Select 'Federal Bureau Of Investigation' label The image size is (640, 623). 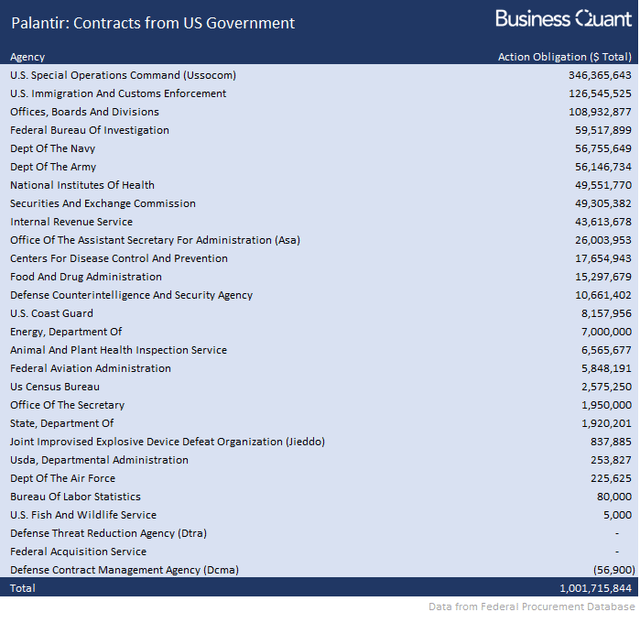(x=89, y=130)
